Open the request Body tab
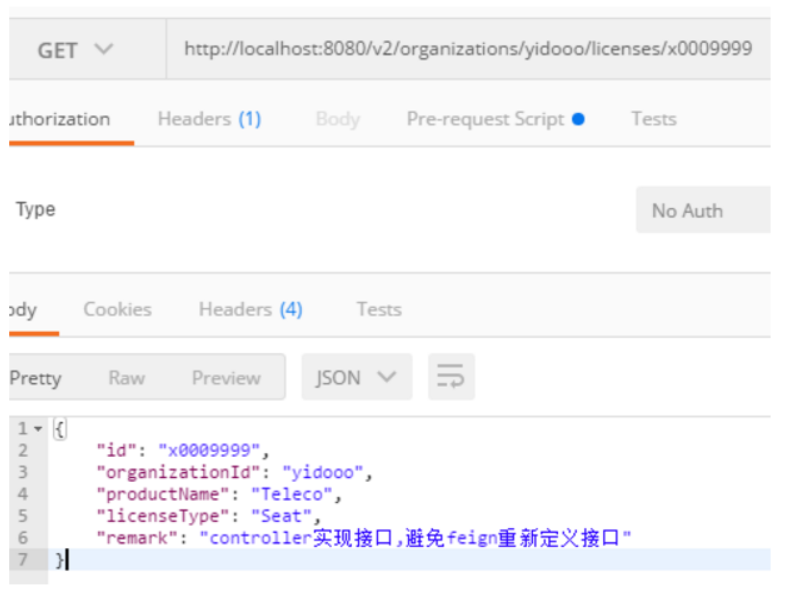 [338, 119]
